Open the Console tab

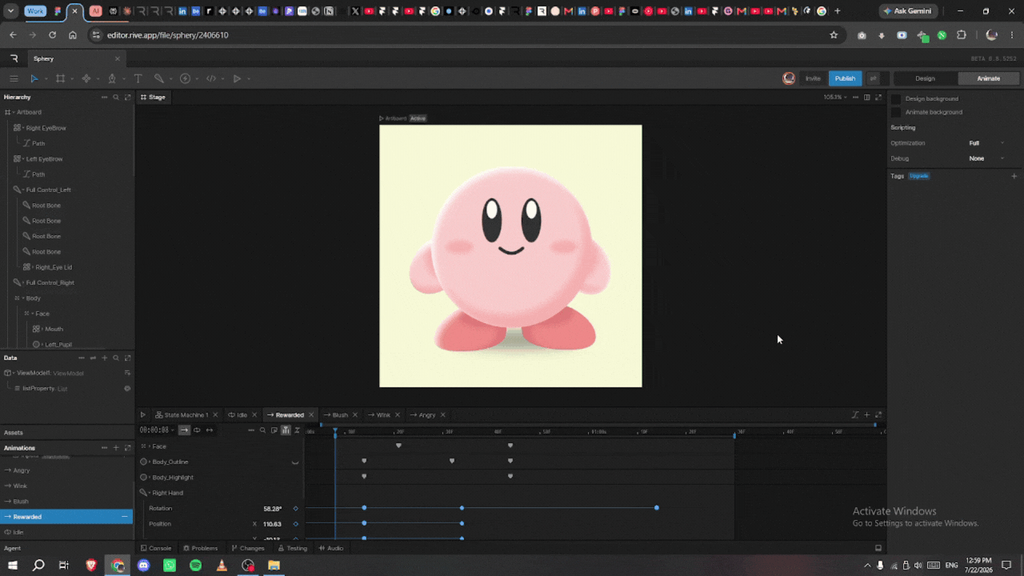[x=156, y=549]
